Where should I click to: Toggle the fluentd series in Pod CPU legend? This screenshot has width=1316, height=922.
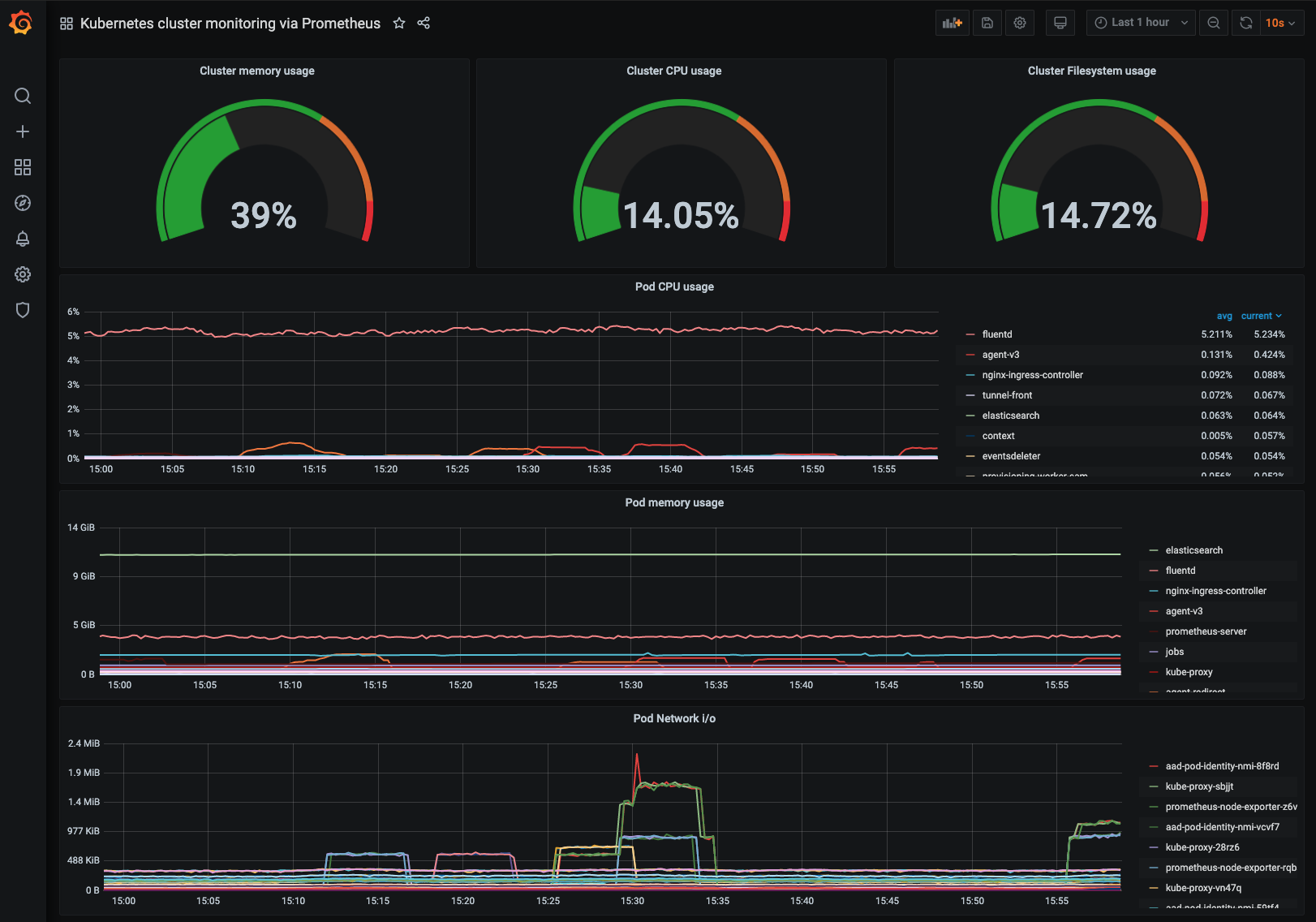[x=997, y=334]
